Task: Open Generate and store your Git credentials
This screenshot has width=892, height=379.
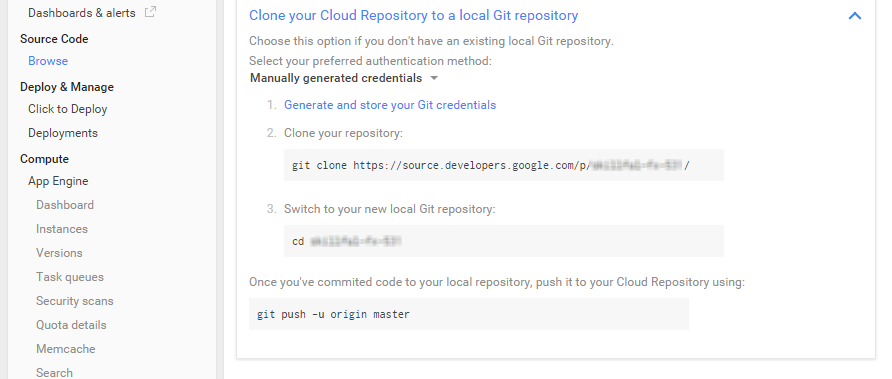Action: (x=390, y=105)
